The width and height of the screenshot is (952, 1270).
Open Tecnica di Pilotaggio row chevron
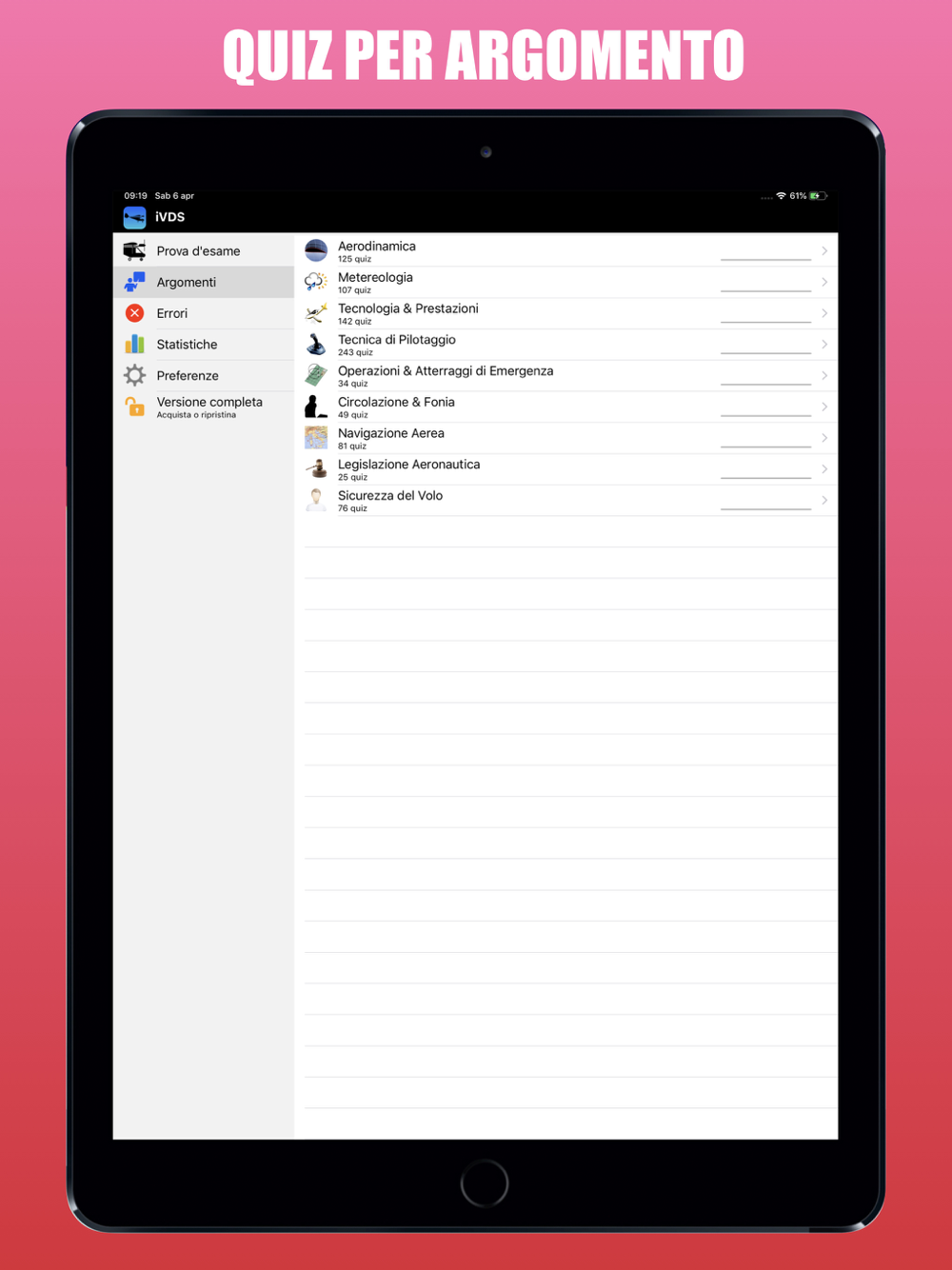point(824,344)
